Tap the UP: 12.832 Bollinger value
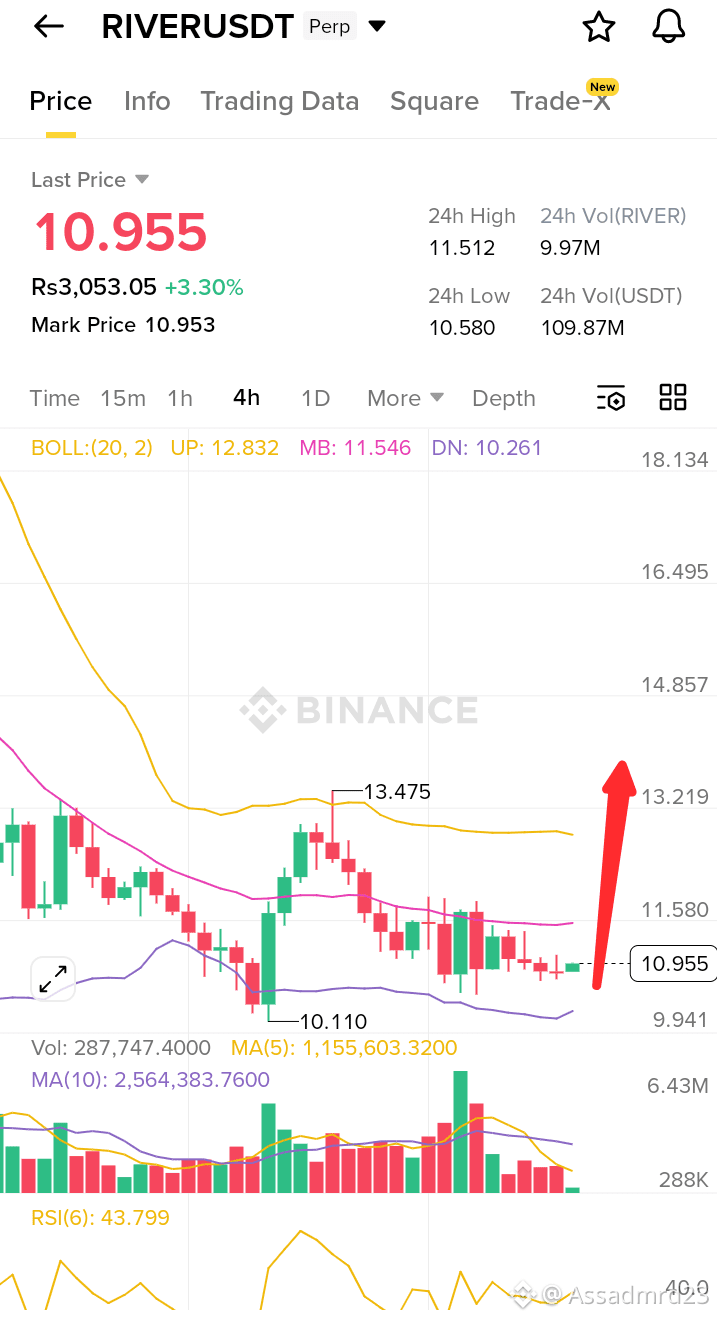Viewport: 717px width, 1320px height. click(224, 448)
